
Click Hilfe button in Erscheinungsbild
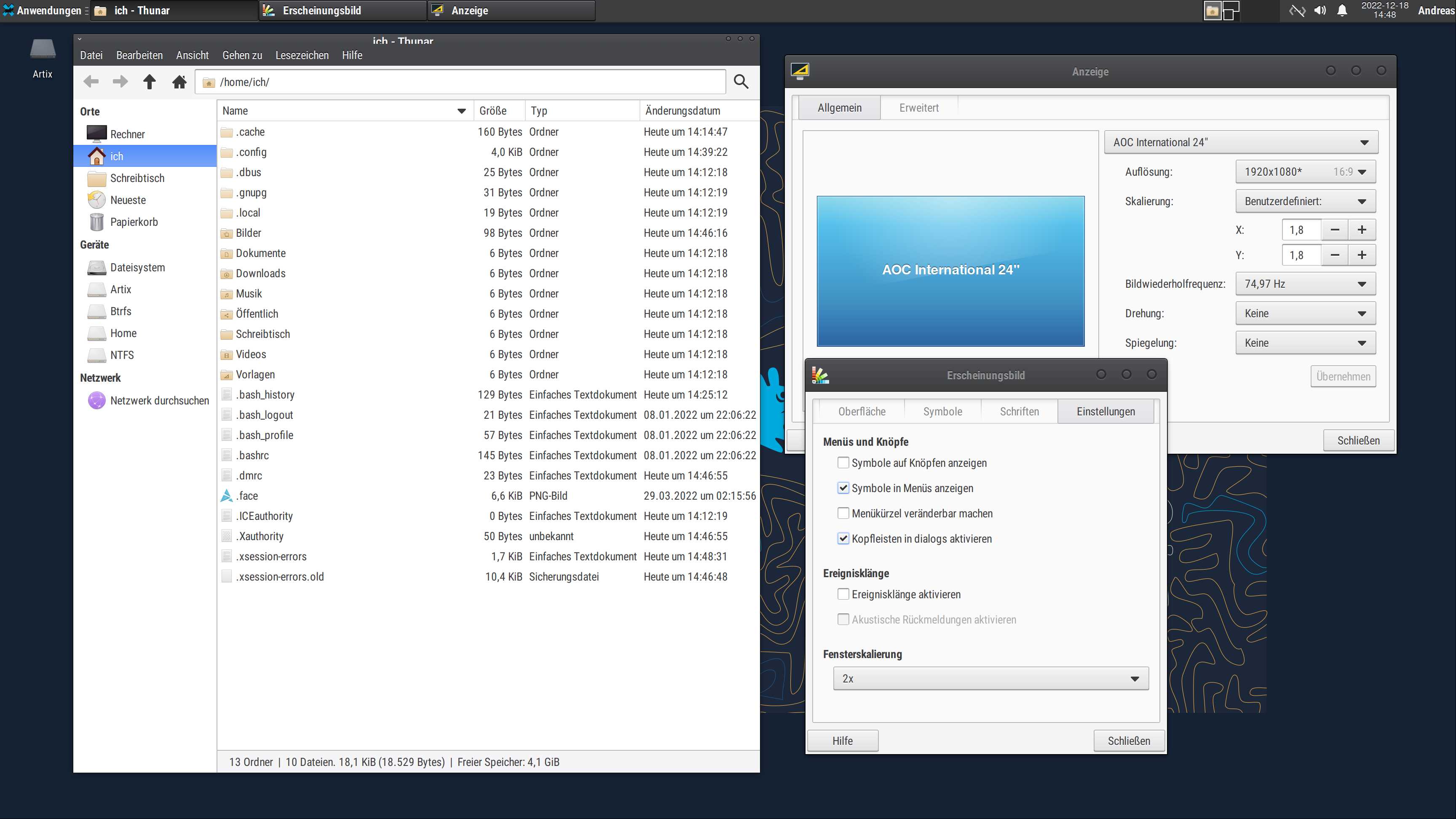tap(842, 741)
